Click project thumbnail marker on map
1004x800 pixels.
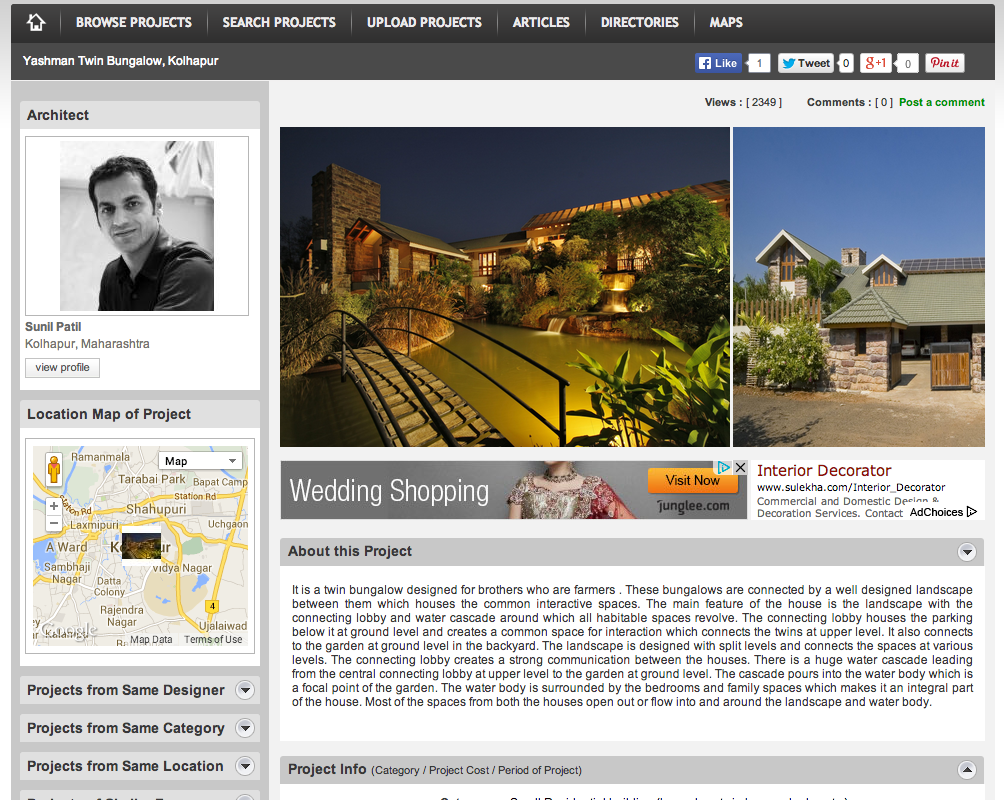(x=142, y=546)
